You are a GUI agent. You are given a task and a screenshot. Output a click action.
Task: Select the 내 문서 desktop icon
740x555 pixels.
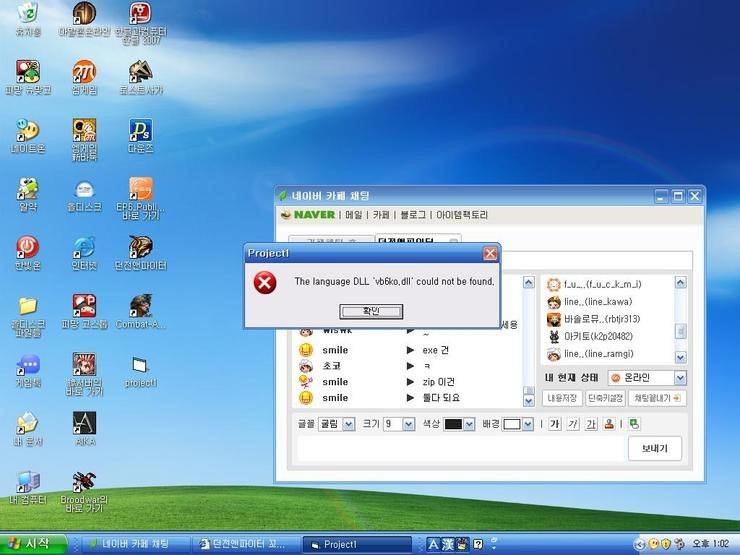click(28, 429)
